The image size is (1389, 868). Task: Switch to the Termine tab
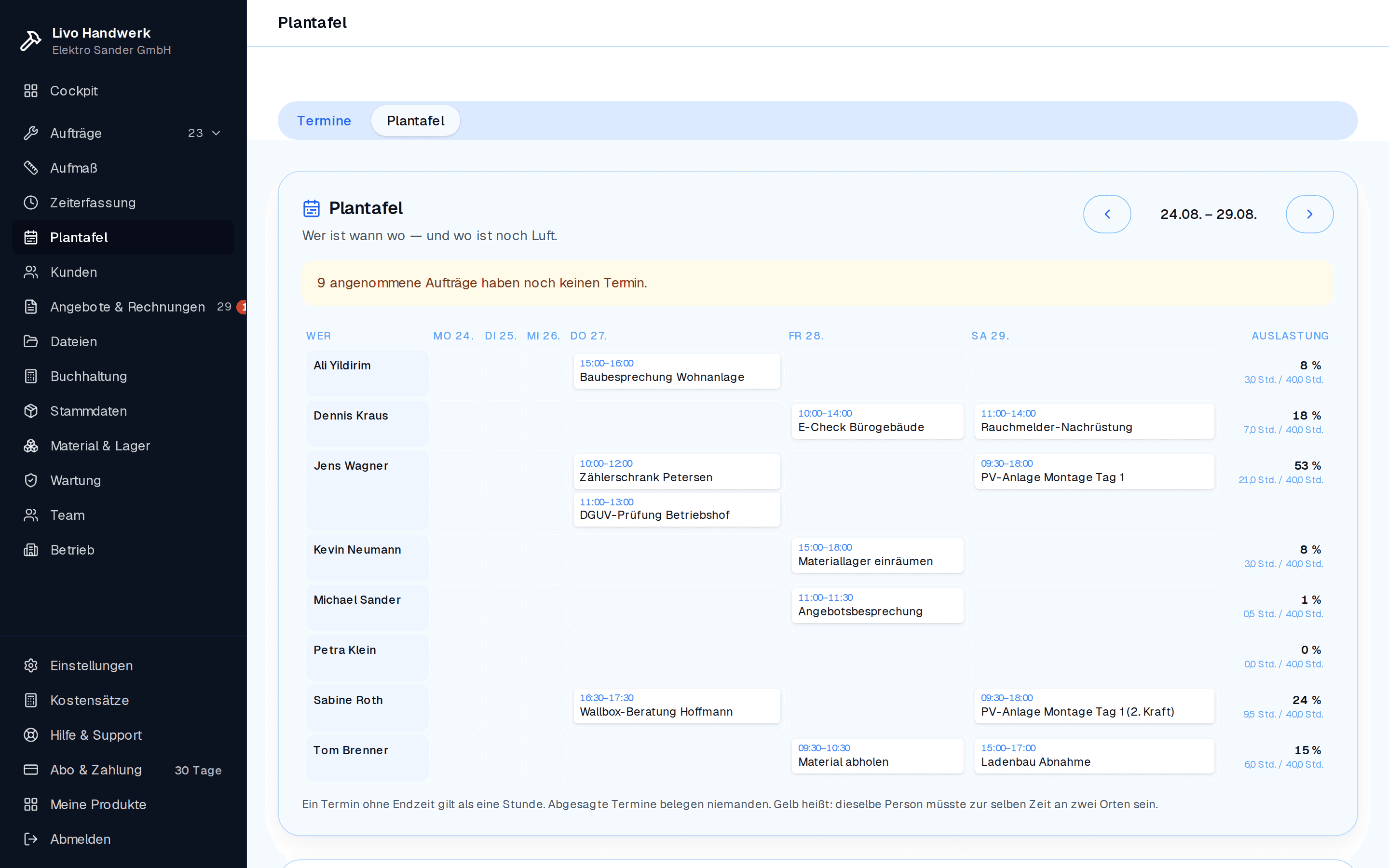pyautogui.click(x=324, y=121)
